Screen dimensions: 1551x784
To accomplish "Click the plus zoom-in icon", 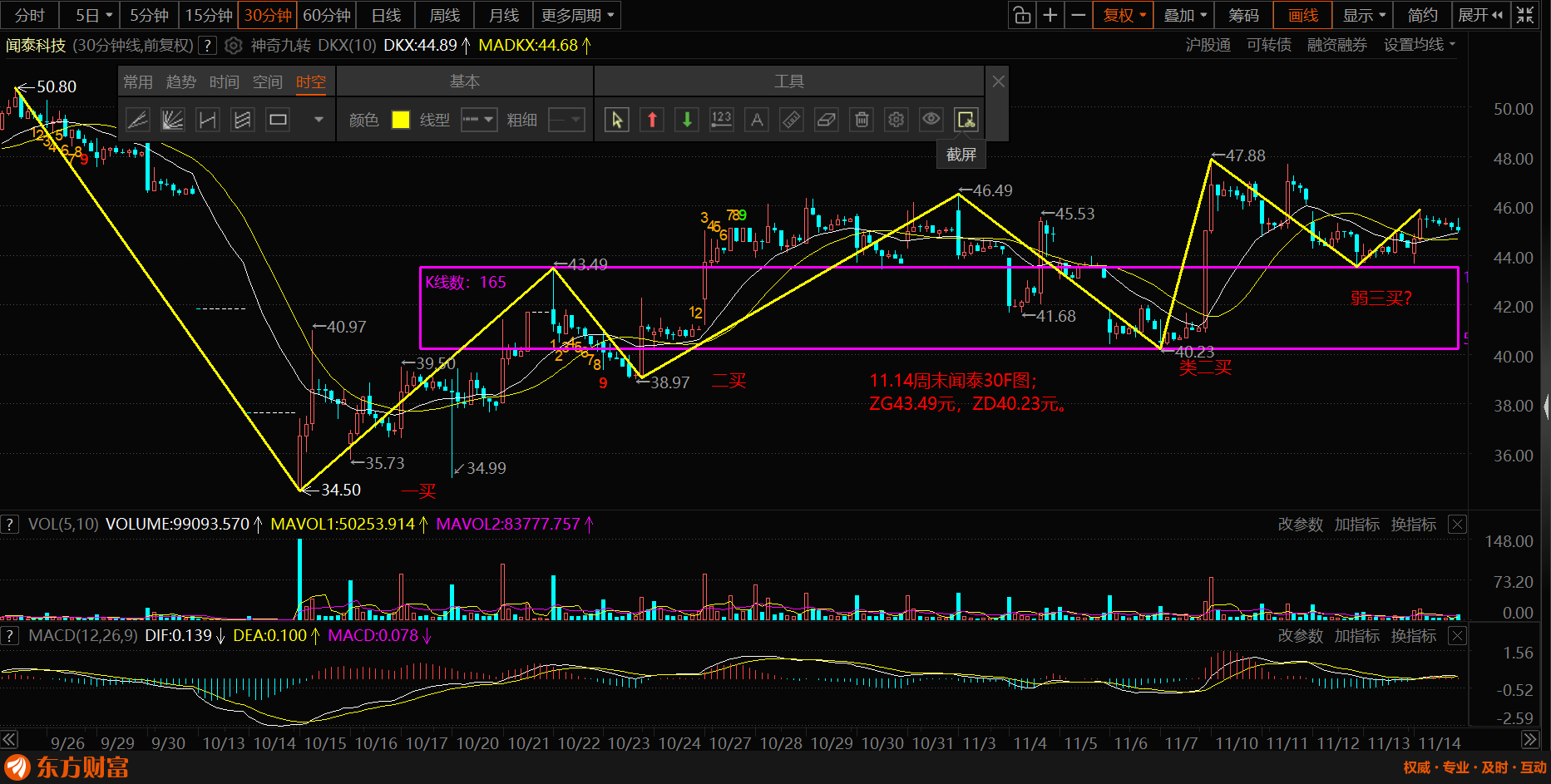I will [1050, 15].
